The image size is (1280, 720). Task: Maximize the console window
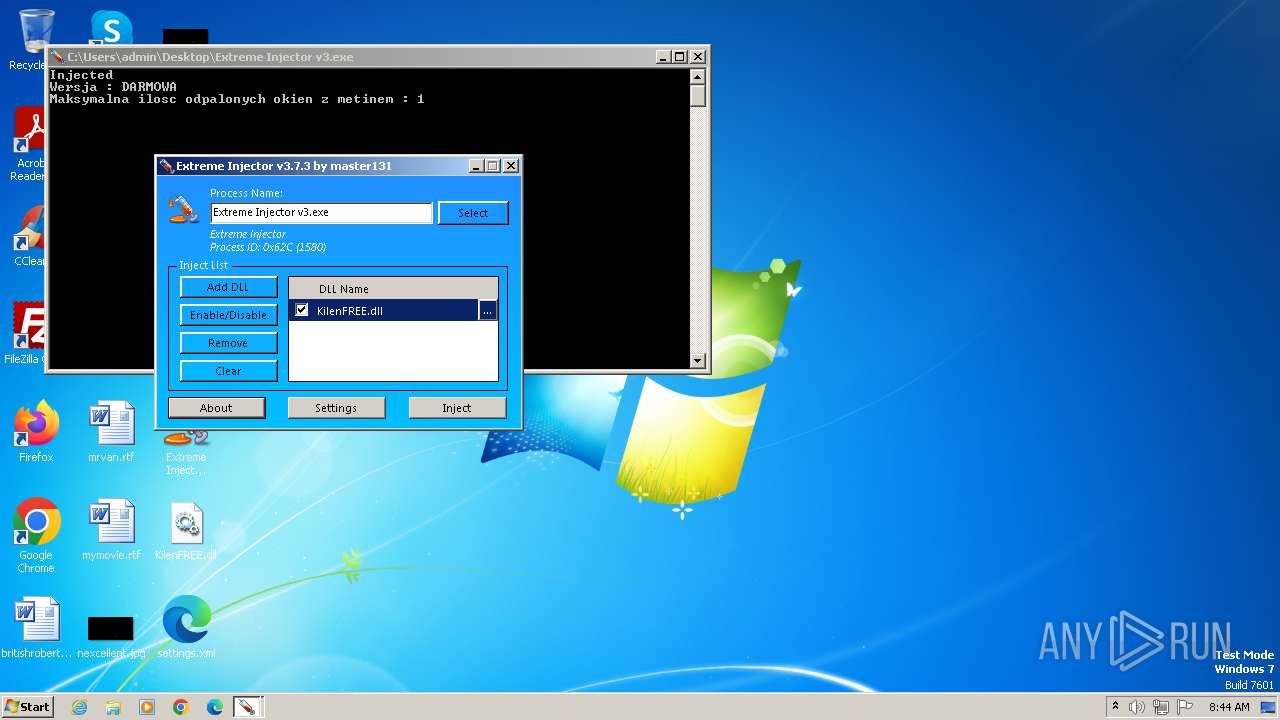(x=680, y=57)
